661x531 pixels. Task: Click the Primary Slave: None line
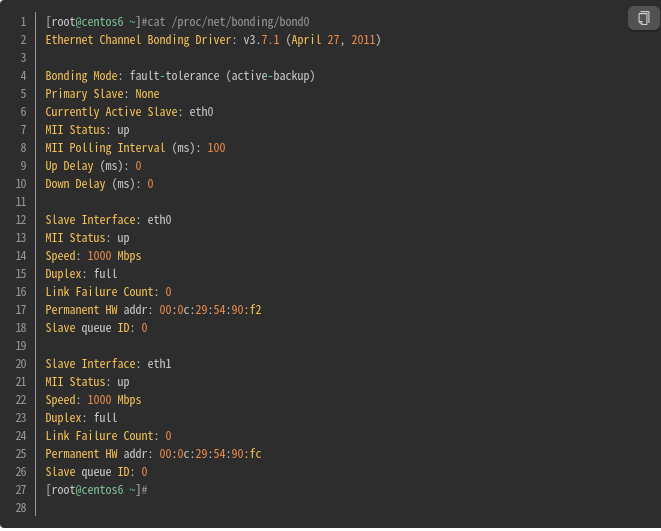tap(102, 94)
